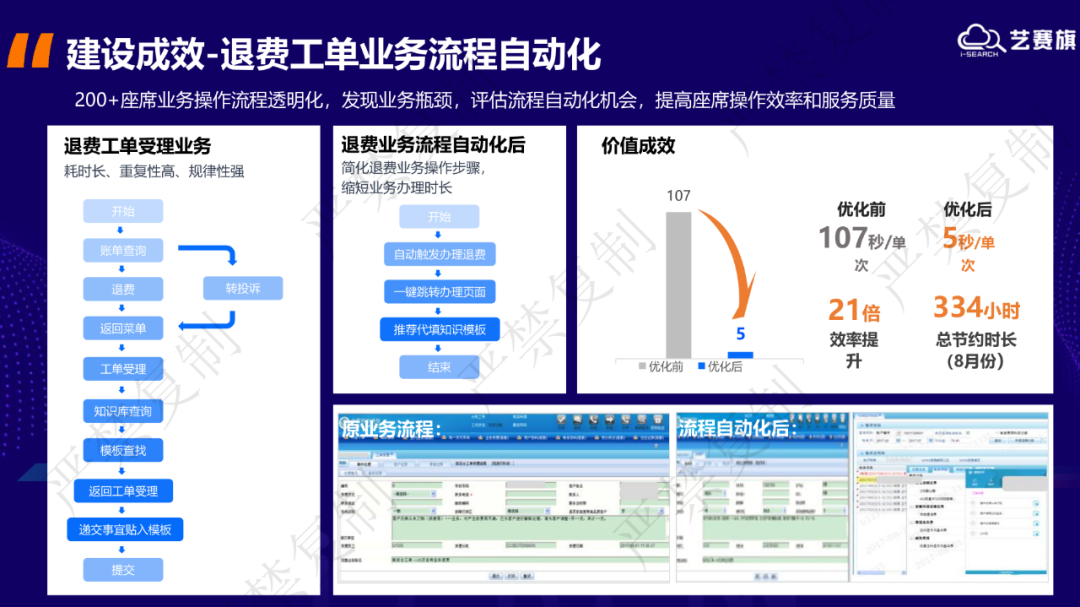Select the 推荐代填知识模板 step
Screen dimensions: 1080x607
point(439,329)
